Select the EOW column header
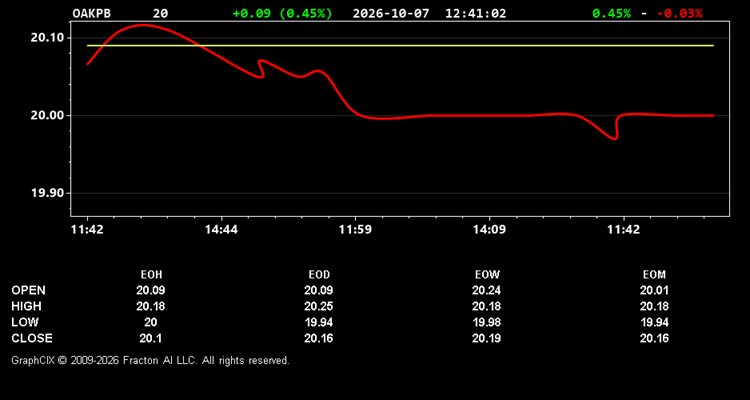 pyautogui.click(x=487, y=275)
